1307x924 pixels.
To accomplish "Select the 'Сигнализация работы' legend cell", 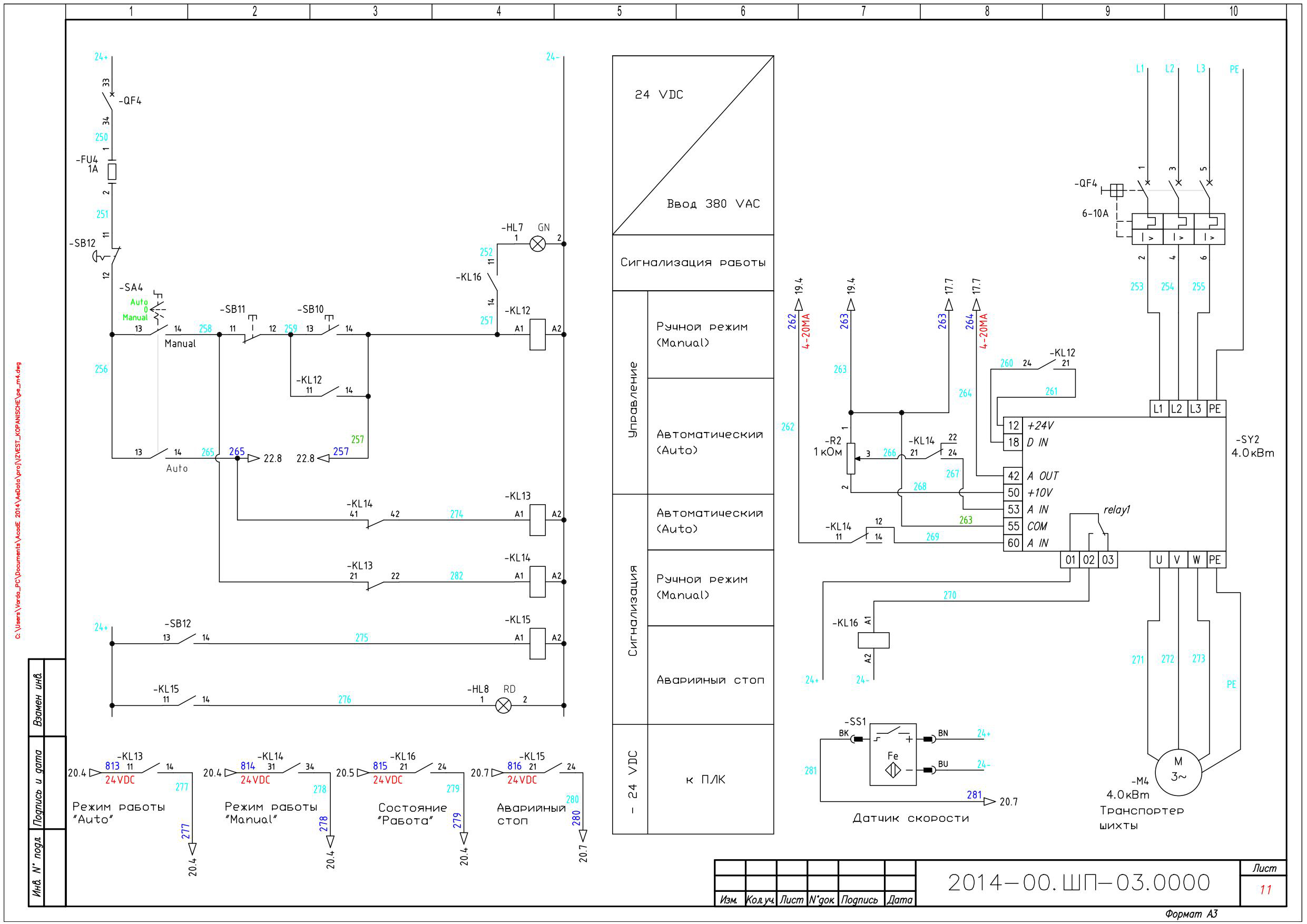I will (x=693, y=262).
